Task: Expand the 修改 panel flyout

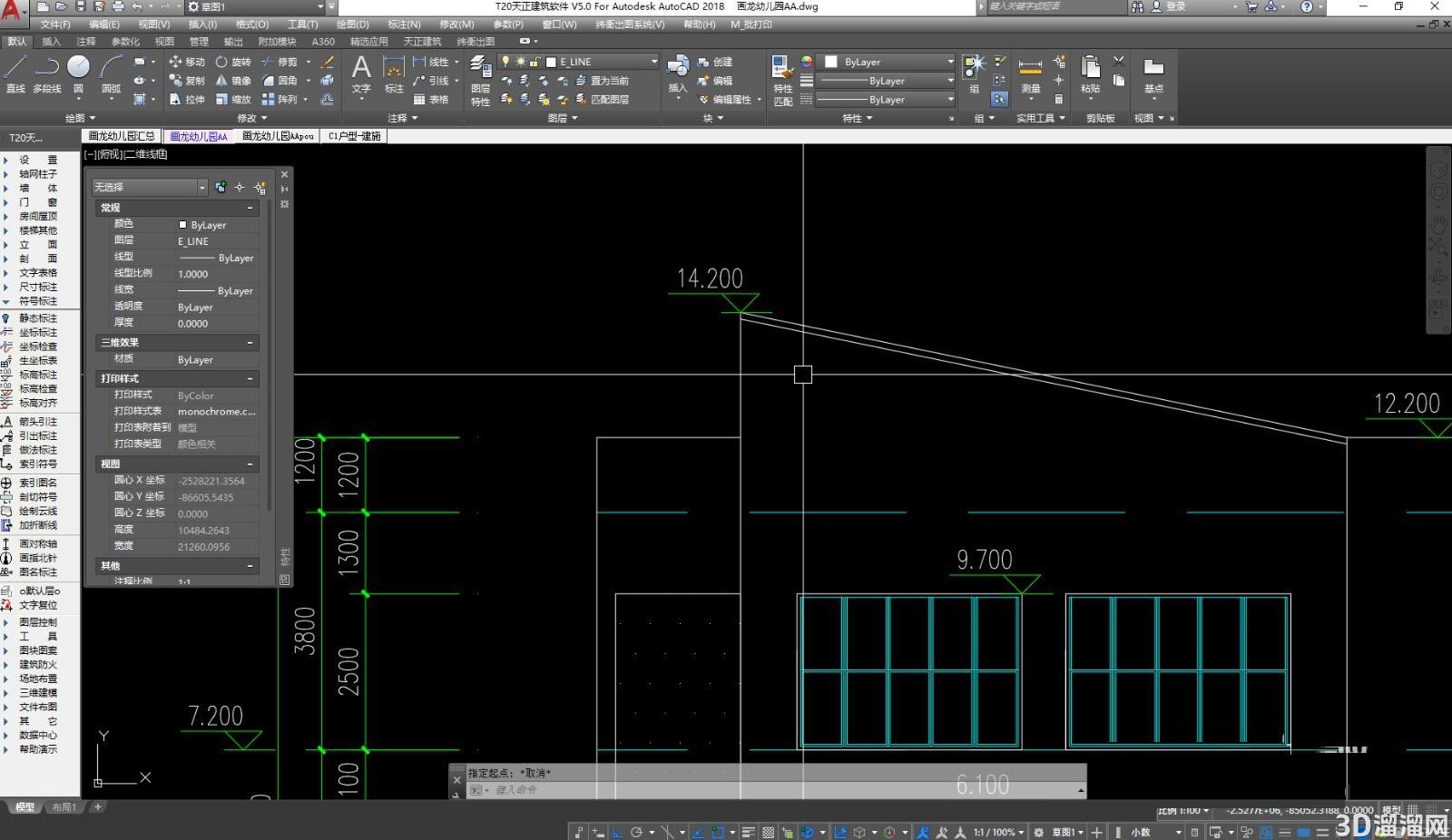Action: [252, 118]
